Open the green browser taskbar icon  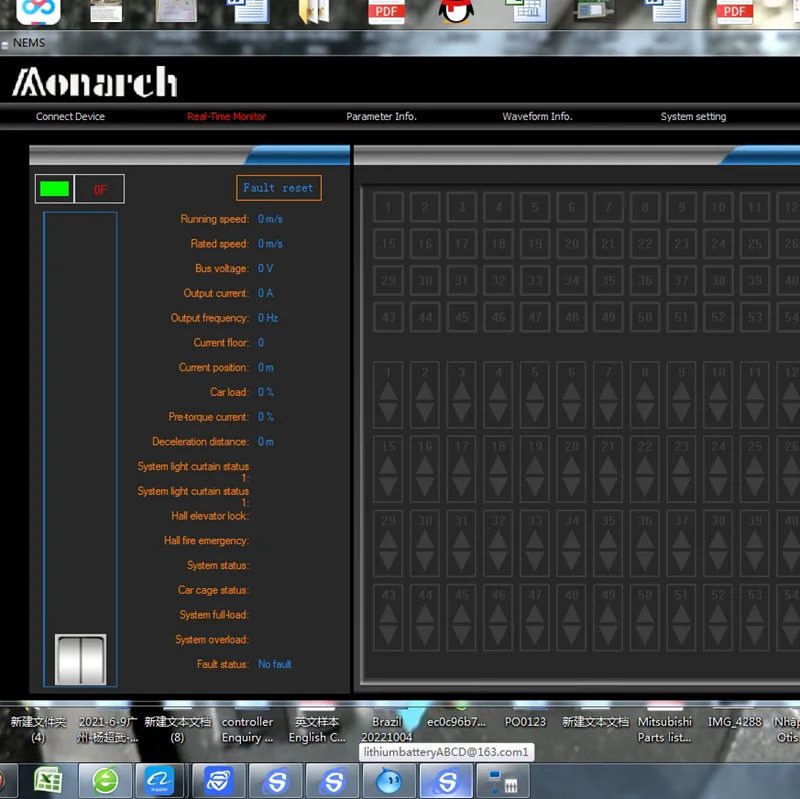pyautogui.click(x=106, y=781)
